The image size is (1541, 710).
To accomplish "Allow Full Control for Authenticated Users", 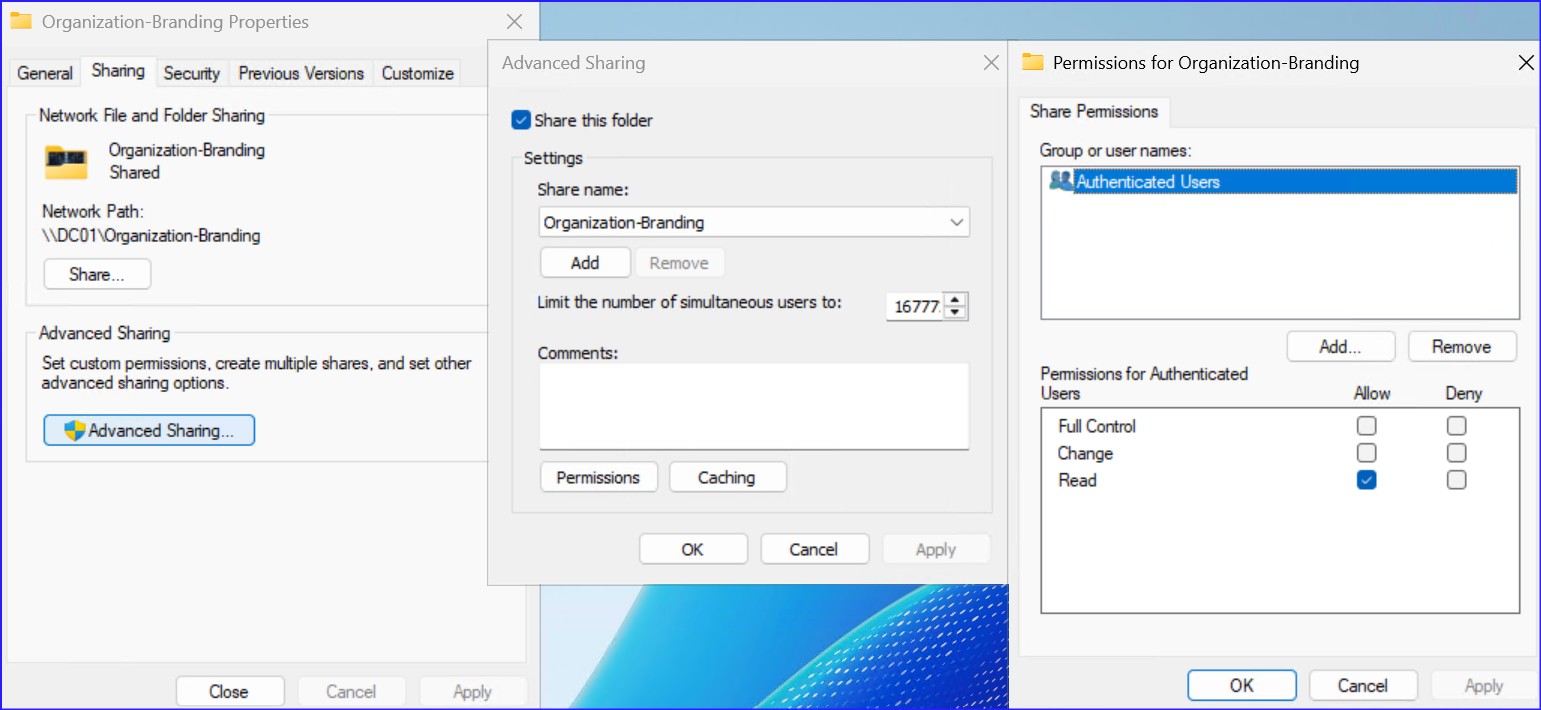I will [1366, 425].
